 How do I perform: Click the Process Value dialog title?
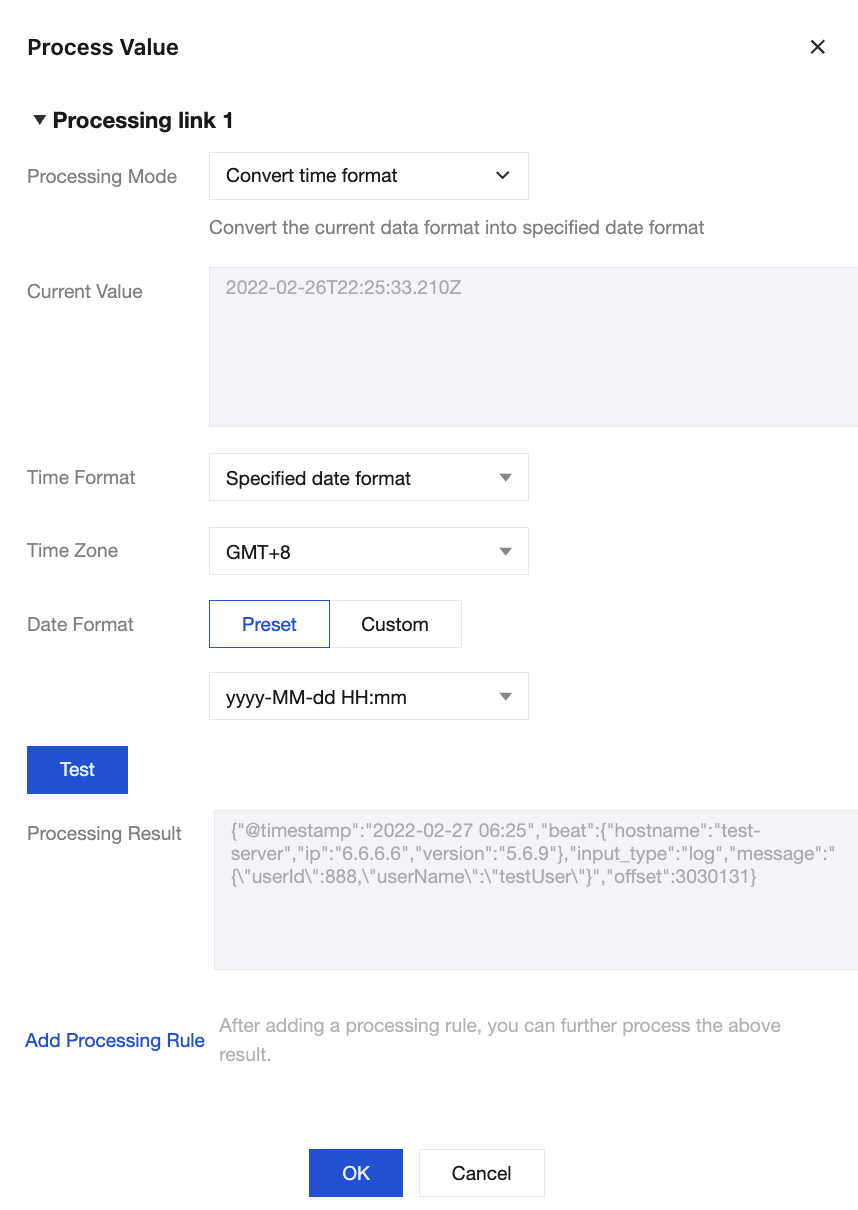pyautogui.click(x=103, y=47)
